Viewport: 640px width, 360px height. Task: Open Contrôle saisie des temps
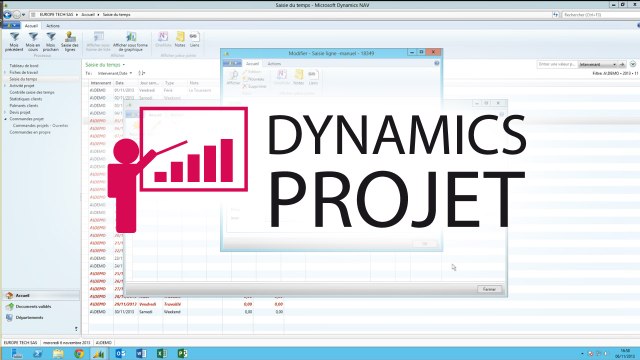32,92
